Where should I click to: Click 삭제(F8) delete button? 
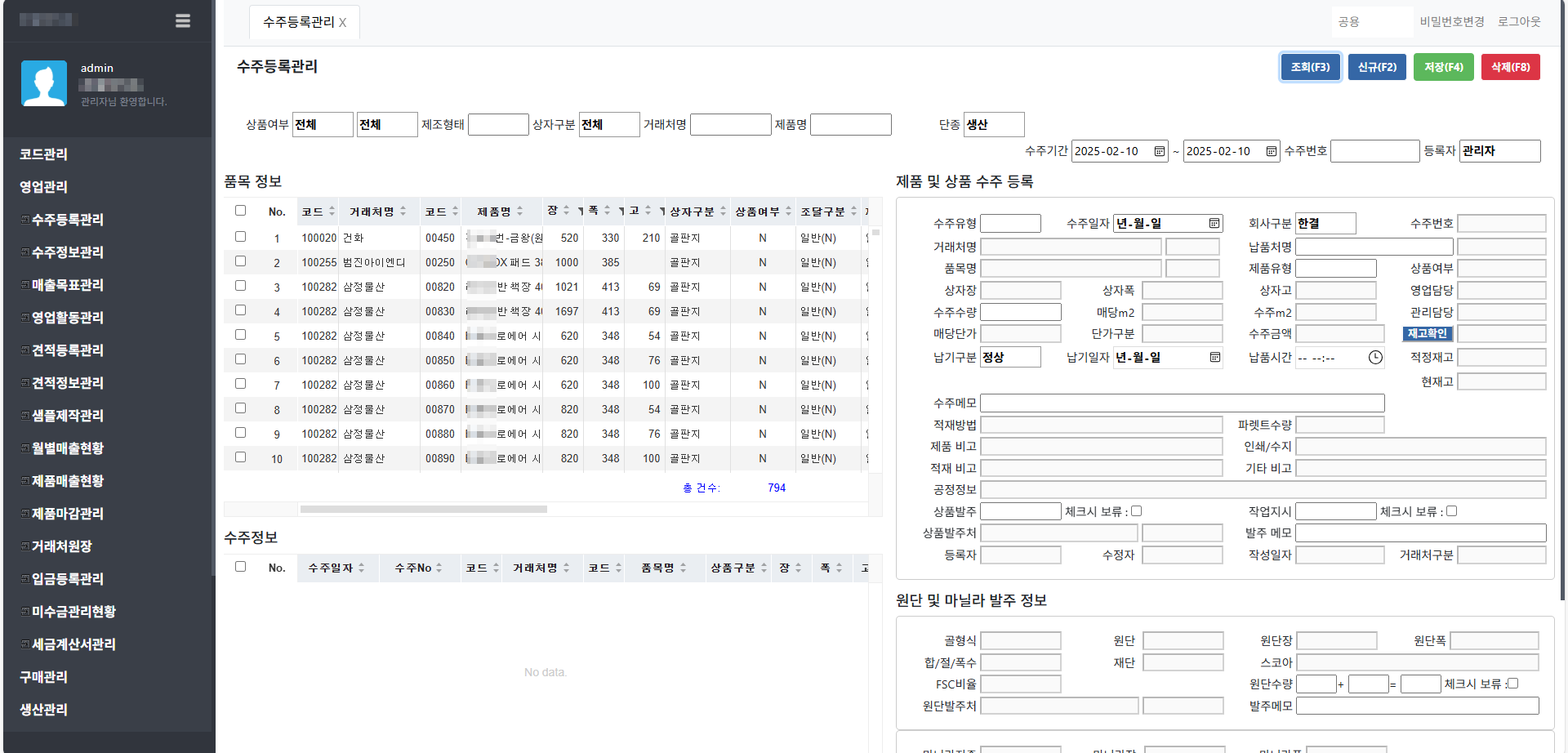click(x=1511, y=67)
